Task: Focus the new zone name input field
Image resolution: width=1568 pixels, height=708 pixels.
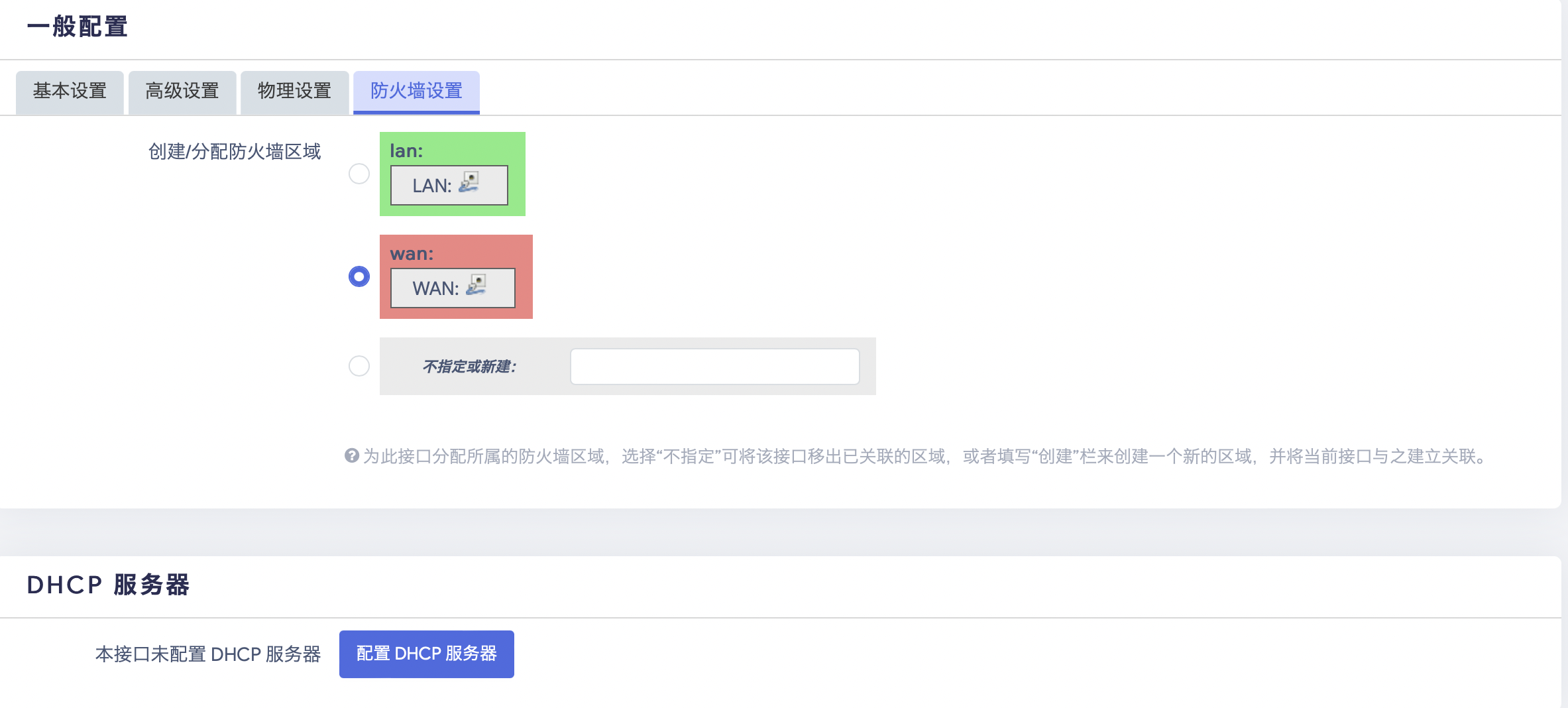Action: point(715,367)
